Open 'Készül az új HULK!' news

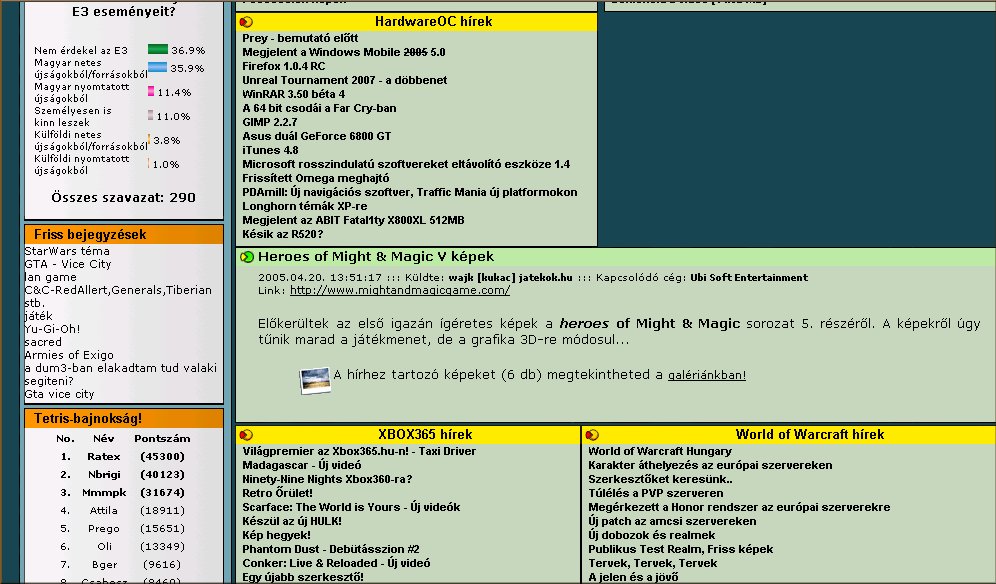point(292,521)
